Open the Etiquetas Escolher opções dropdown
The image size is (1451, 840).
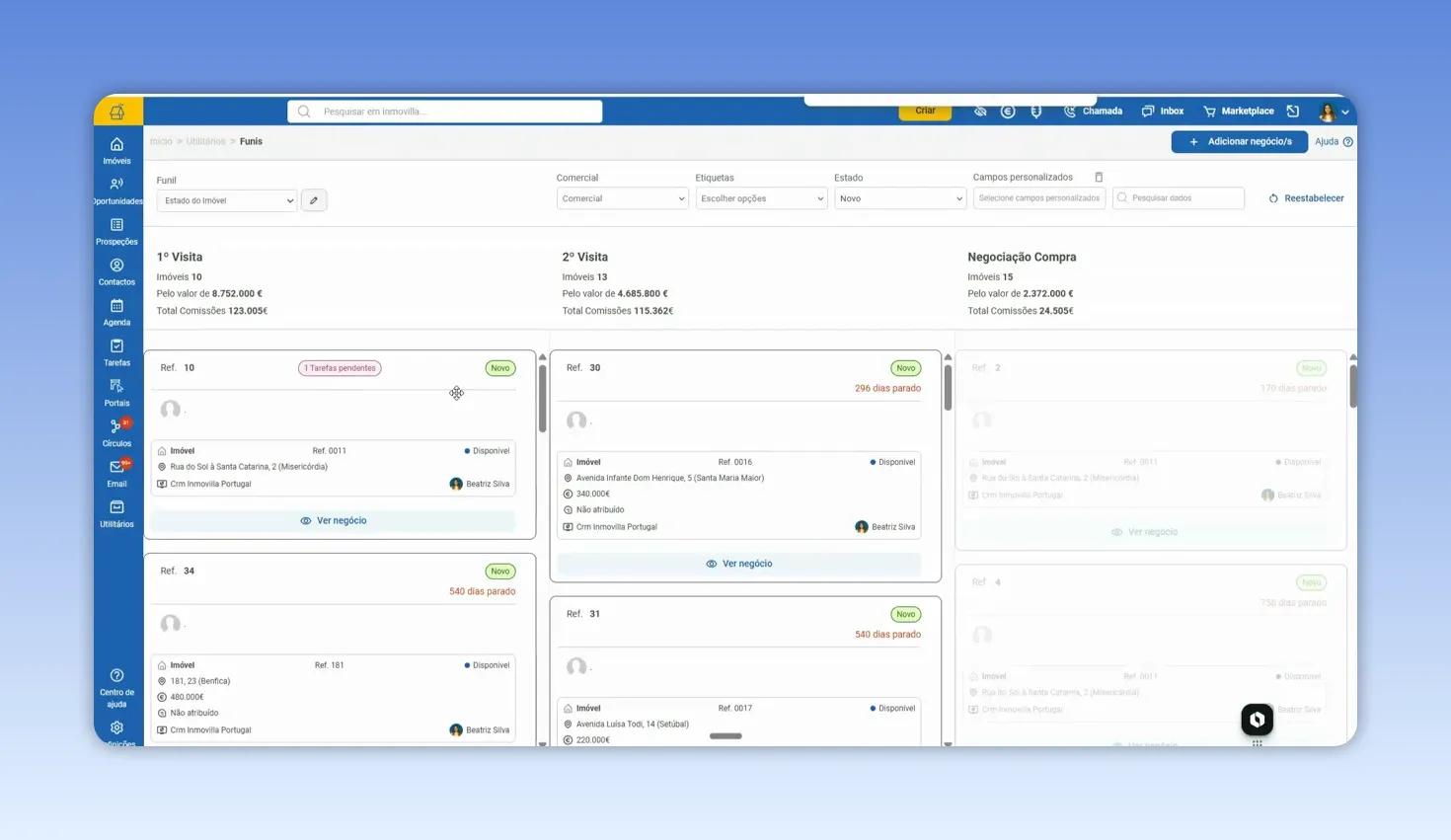point(761,198)
